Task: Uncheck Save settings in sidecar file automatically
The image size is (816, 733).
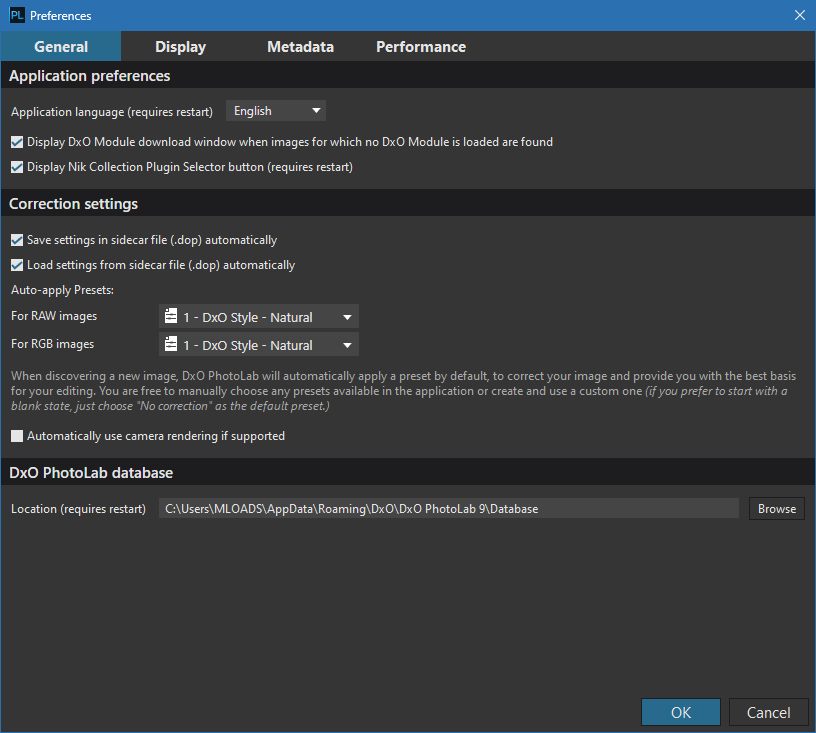Action: (17, 240)
